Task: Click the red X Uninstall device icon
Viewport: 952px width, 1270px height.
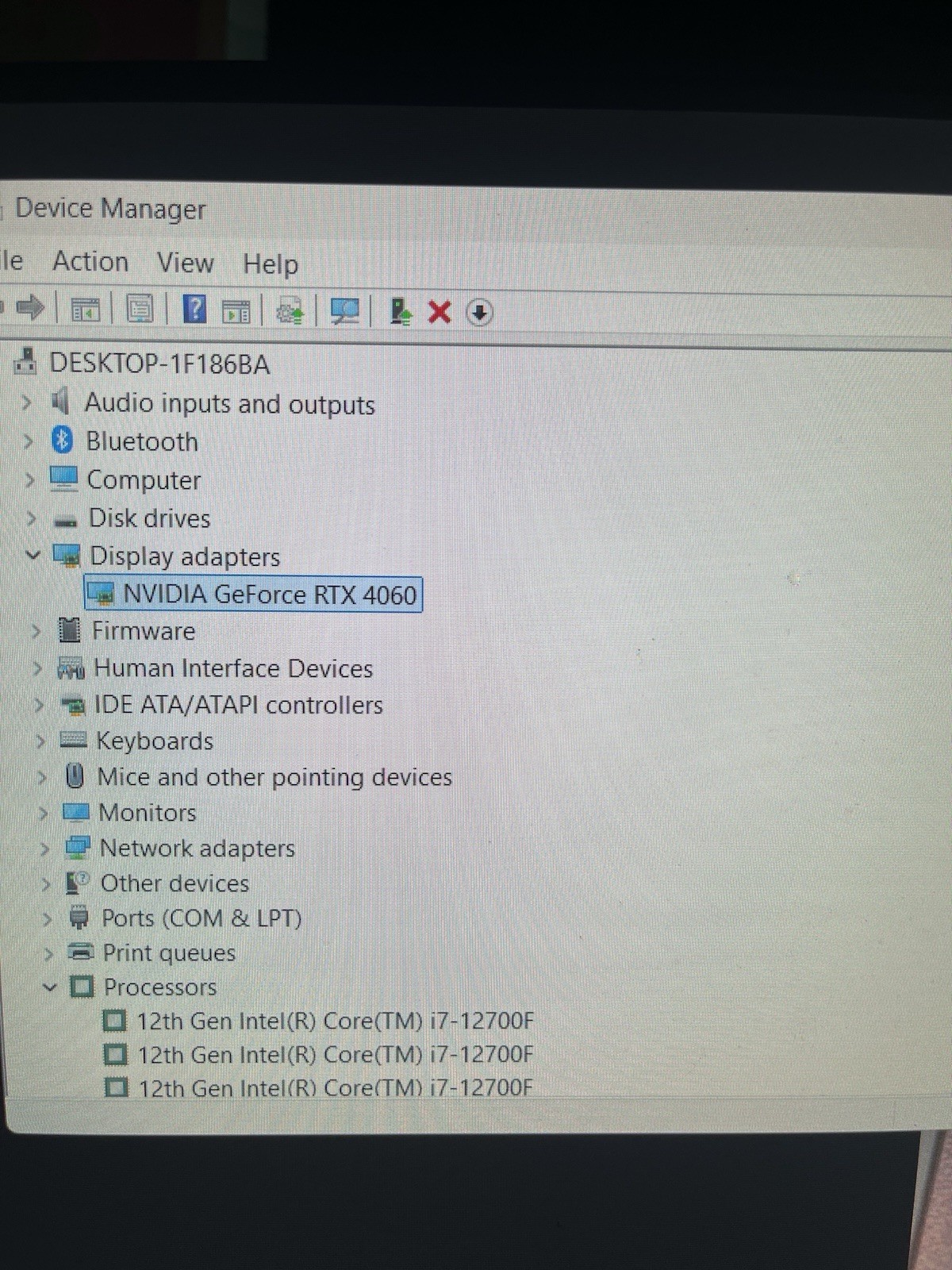Action: point(439,312)
